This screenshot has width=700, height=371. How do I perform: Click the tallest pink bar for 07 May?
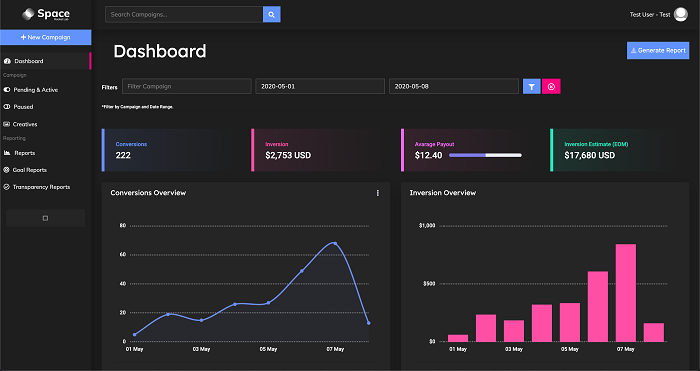coord(625,293)
